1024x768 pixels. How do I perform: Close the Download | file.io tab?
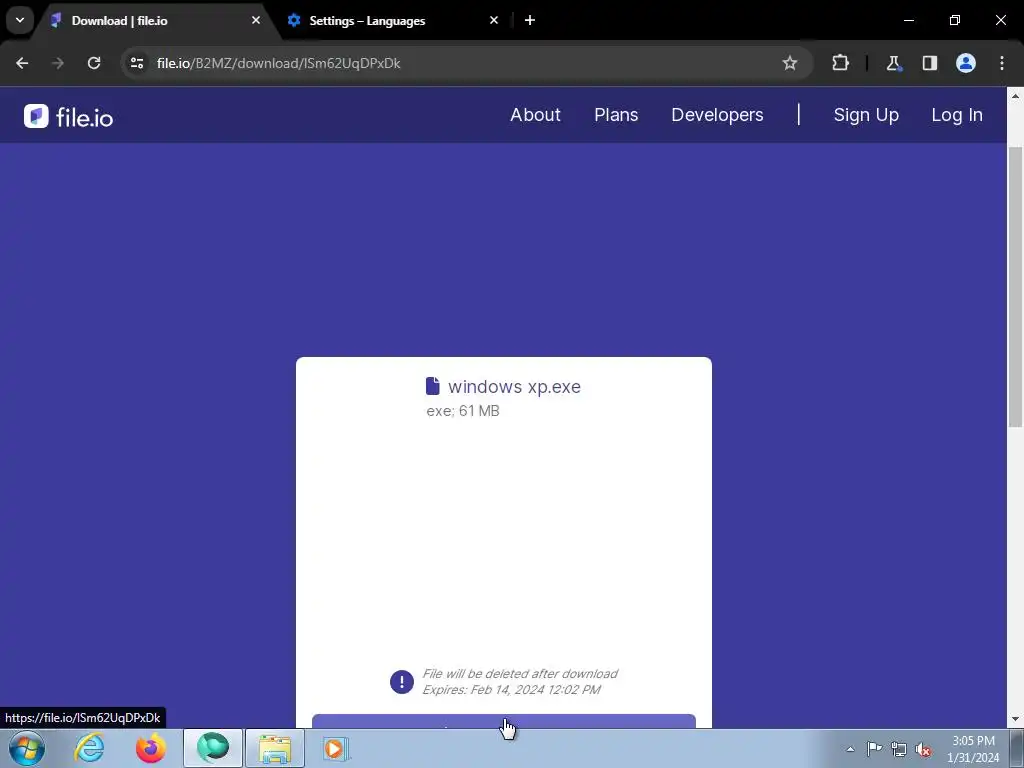[256, 20]
